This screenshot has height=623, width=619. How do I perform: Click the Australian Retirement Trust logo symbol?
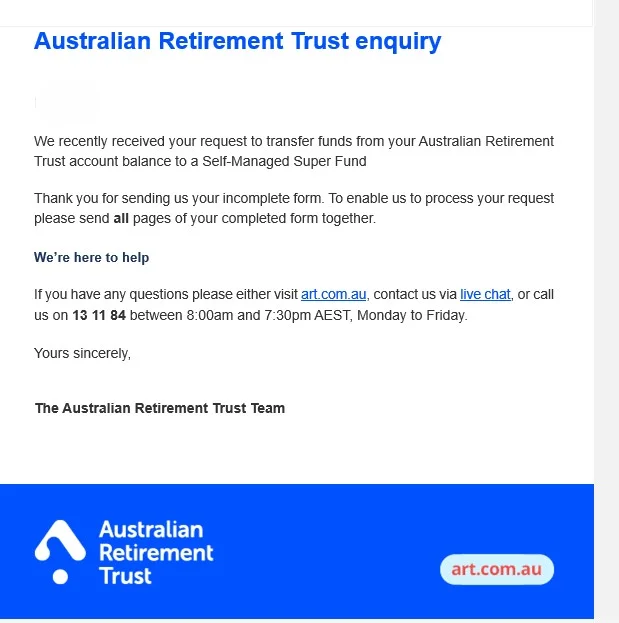click(x=60, y=552)
